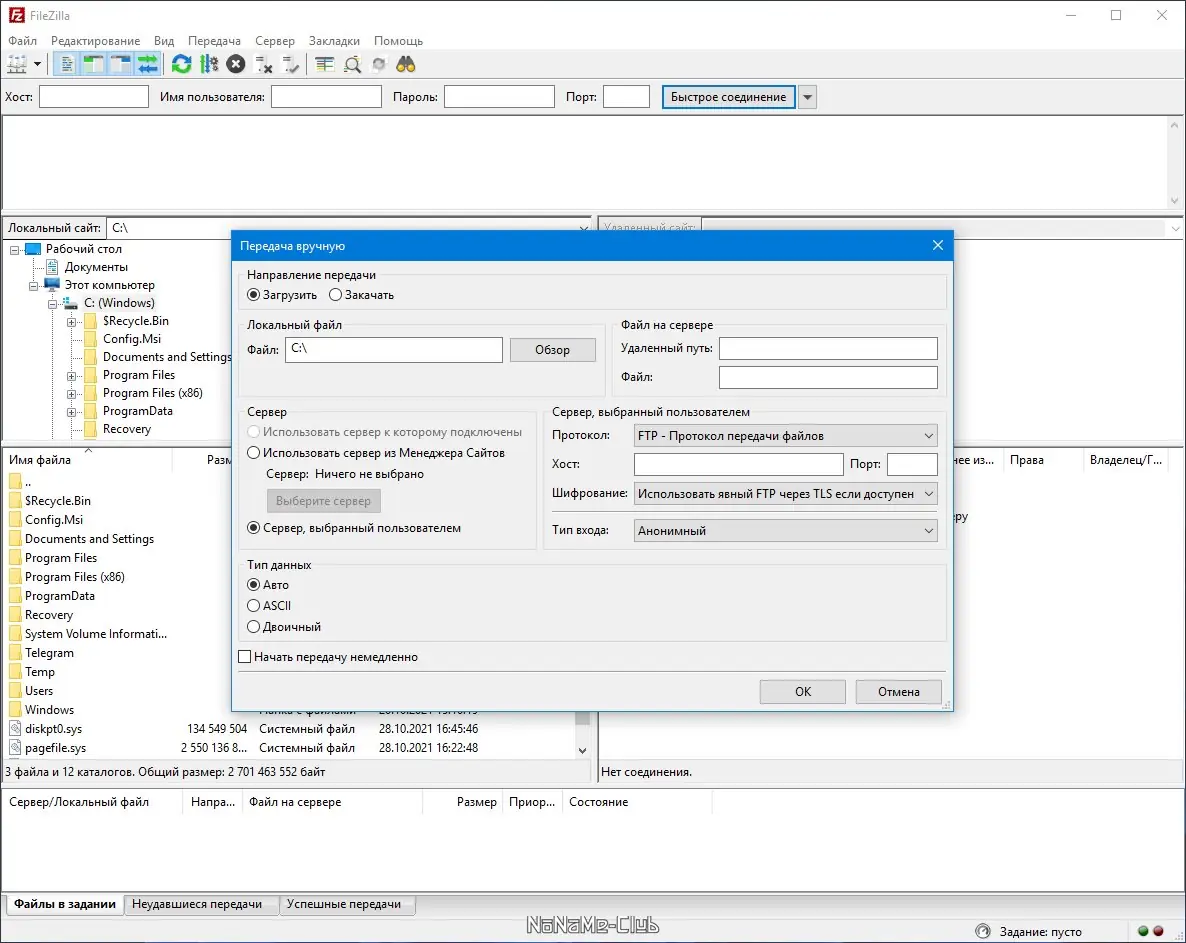Viewport: 1186px width, 943px height.
Task: Open the Сервер menu
Action: pos(275,41)
